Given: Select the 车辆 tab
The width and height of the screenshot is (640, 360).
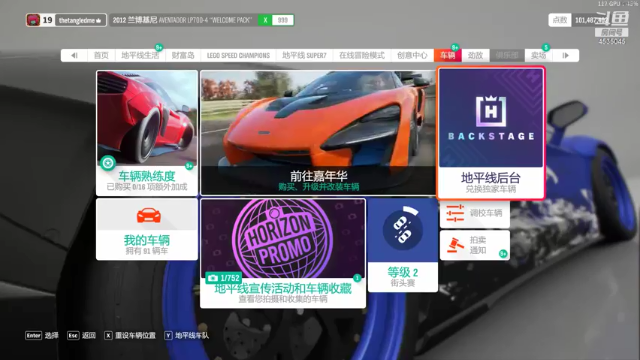Looking at the screenshot, I should (x=448, y=56).
